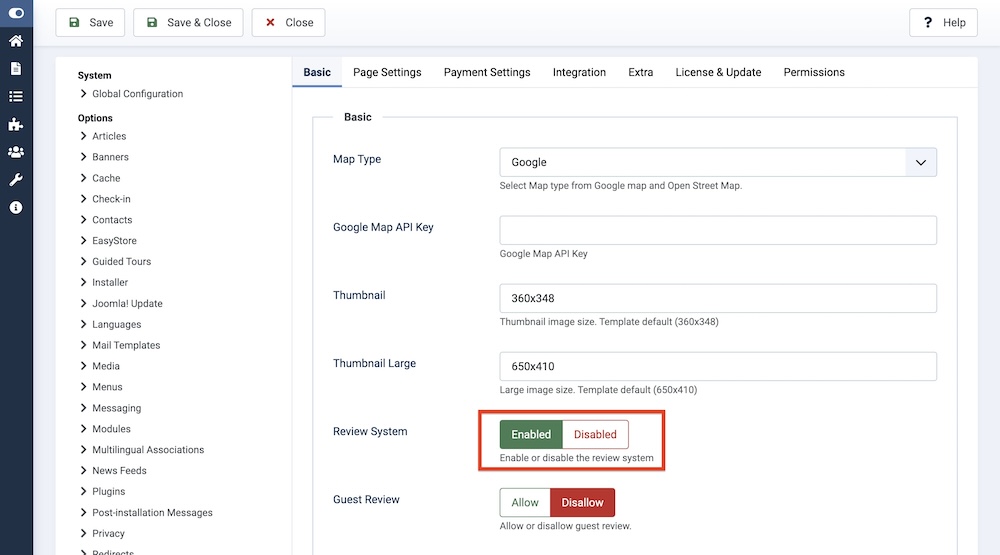Open the Menus list icon in sidebar
The image size is (1000, 555).
16,97
